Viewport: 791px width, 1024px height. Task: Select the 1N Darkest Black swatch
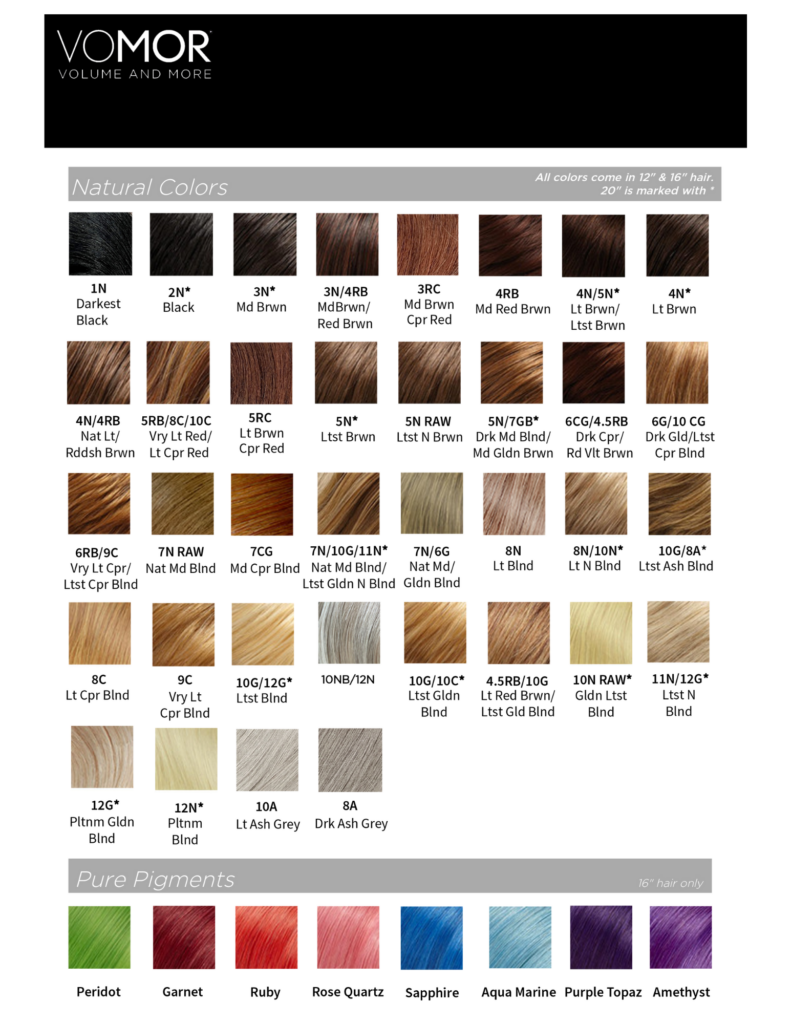tap(100, 244)
